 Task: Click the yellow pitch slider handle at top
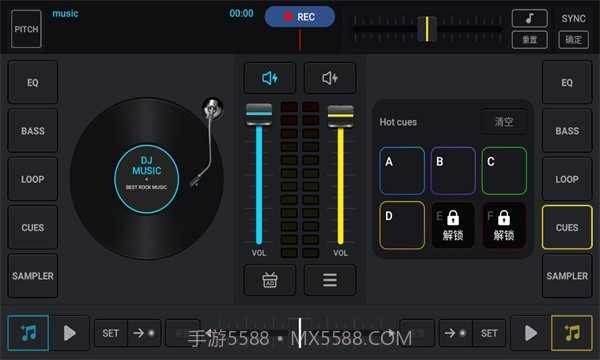click(x=427, y=29)
